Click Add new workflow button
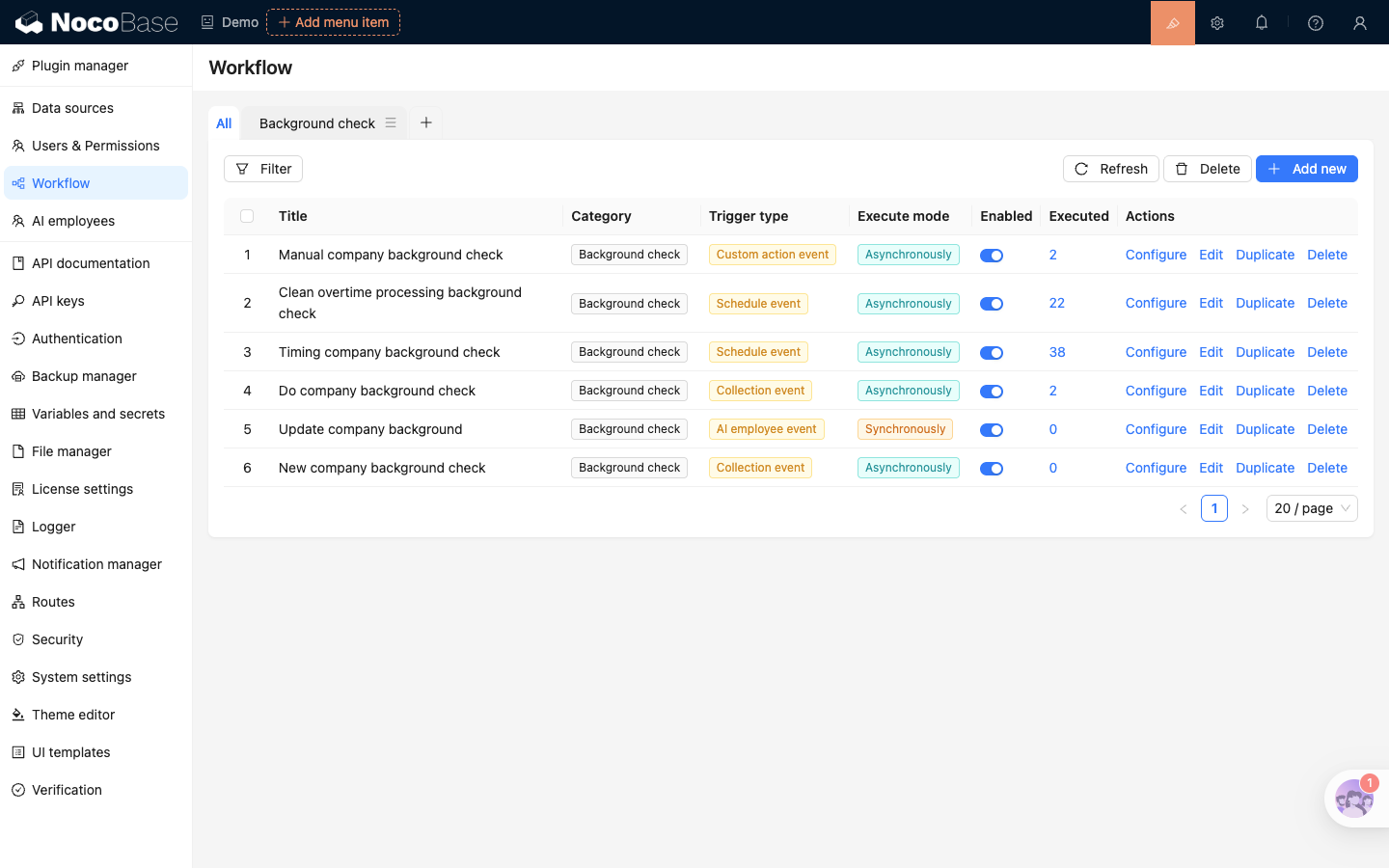Image resolution: width=1389 pixels, height=868 pixels. (1307, 169)
